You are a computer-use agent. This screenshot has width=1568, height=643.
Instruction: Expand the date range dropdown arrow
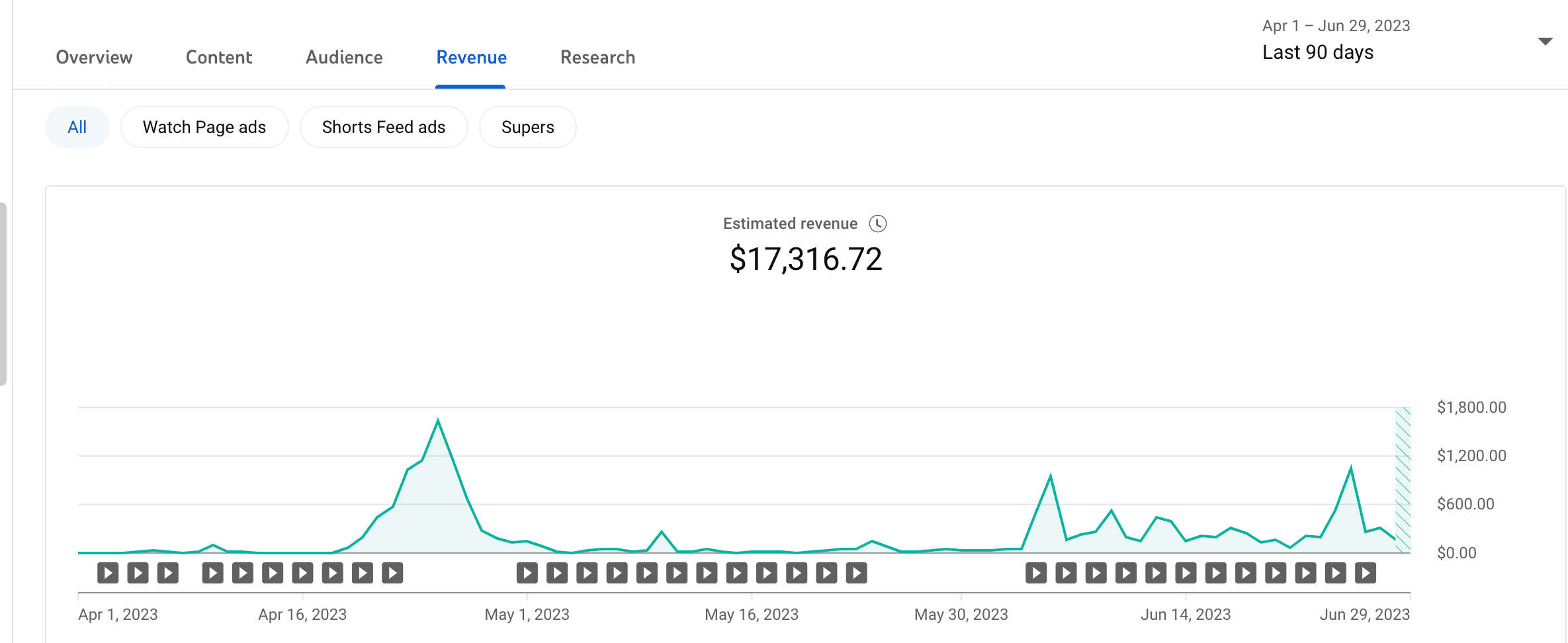coord(1545,41)
